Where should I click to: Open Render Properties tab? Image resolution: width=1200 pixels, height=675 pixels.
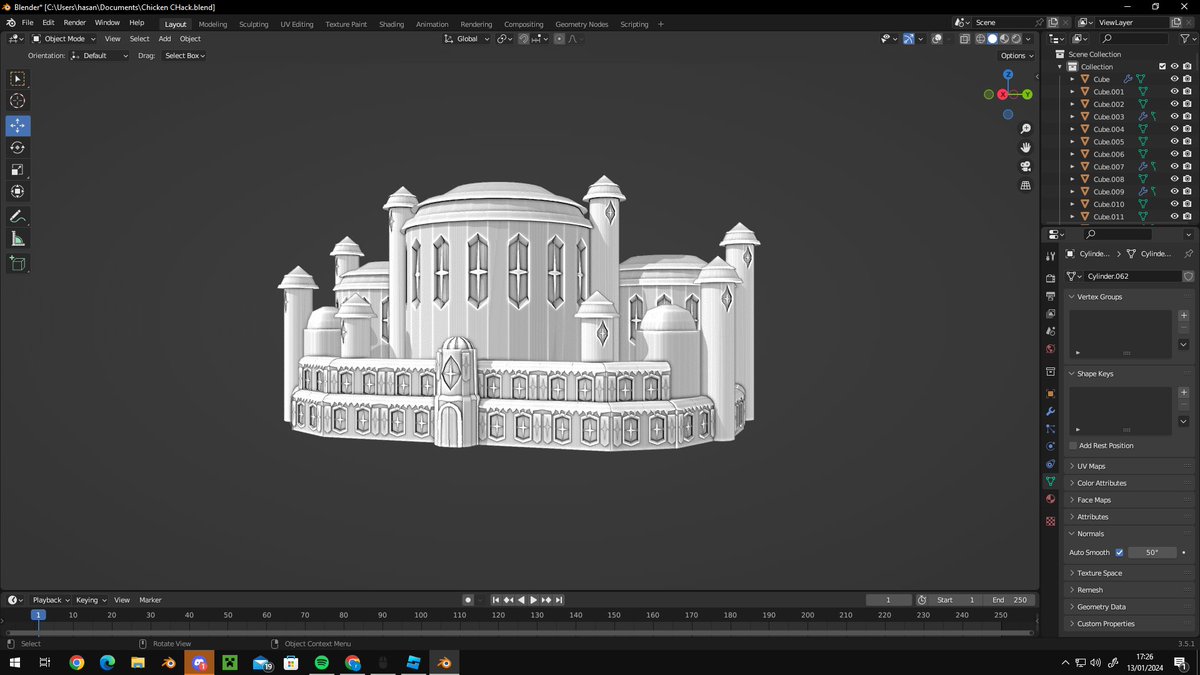pyautogui.click(x=1050, y=275)
